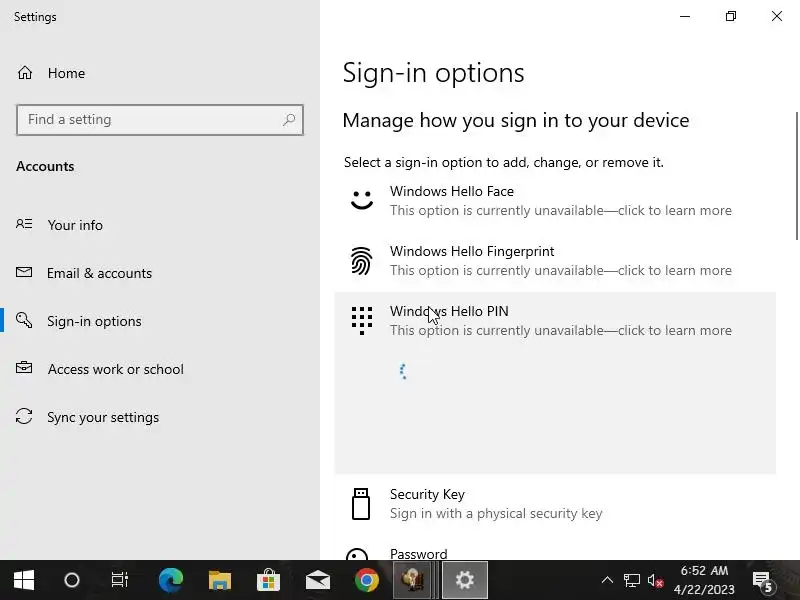Click 'Sign in with a physical security key'

pyautogui.click(x=496, y=513)
